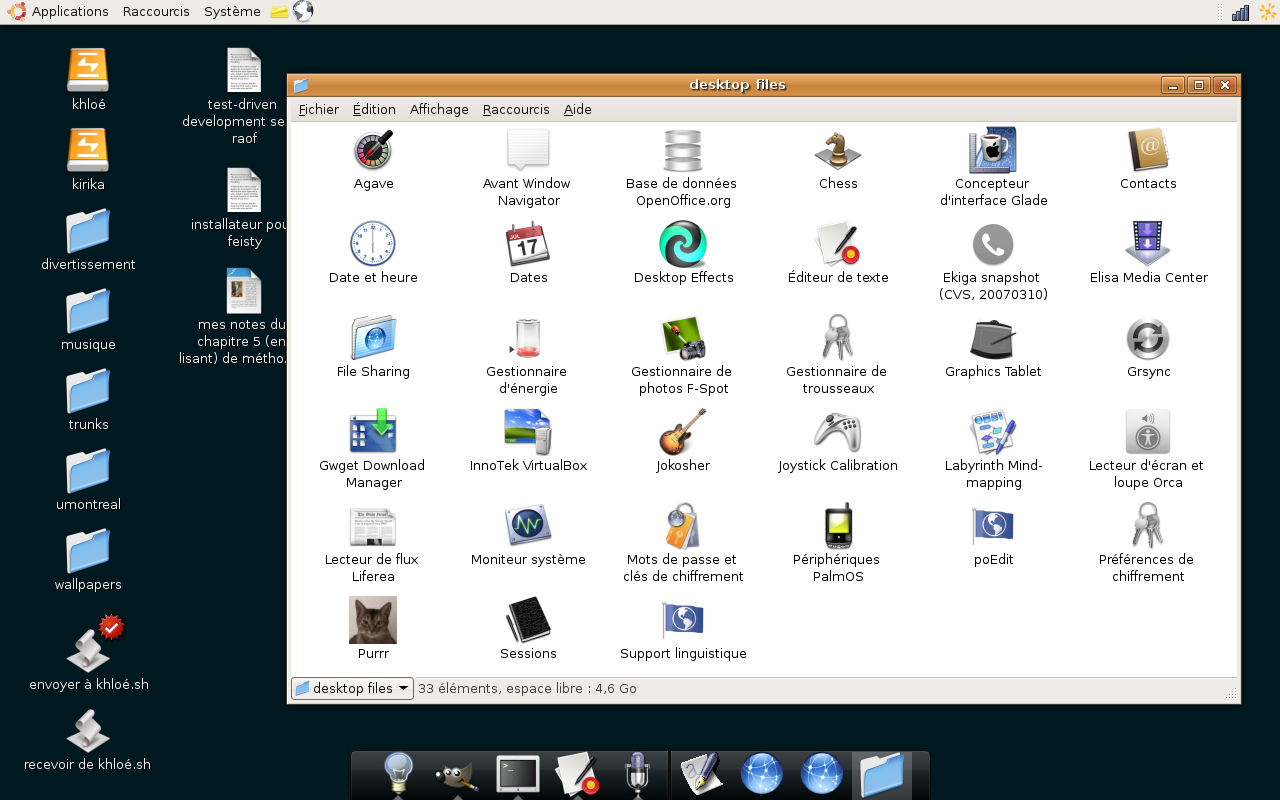Open Périphériques PalmOS icon
1280x800 pixels.
pos(838,526)
